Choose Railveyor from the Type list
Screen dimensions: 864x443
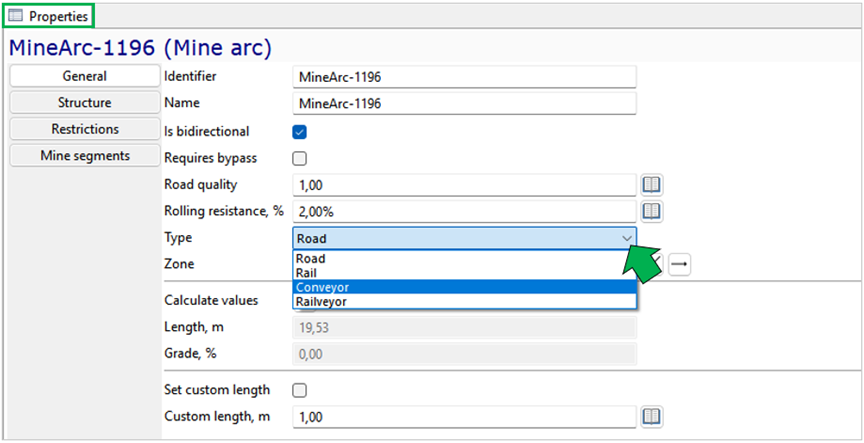point(465,301)
